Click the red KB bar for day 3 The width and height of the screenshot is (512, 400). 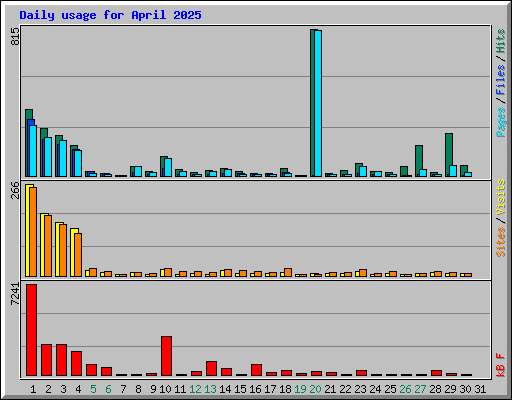[x=61, y=360]
